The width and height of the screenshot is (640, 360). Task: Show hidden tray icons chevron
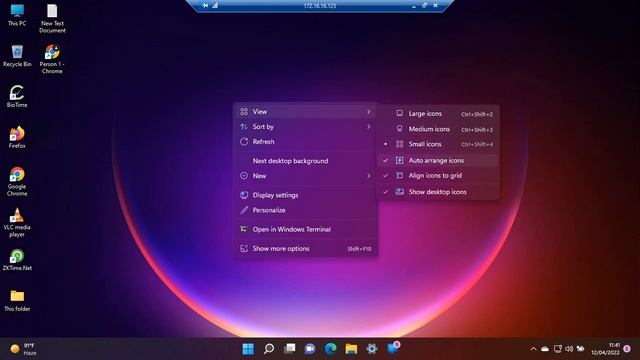[x=533, y=349]
